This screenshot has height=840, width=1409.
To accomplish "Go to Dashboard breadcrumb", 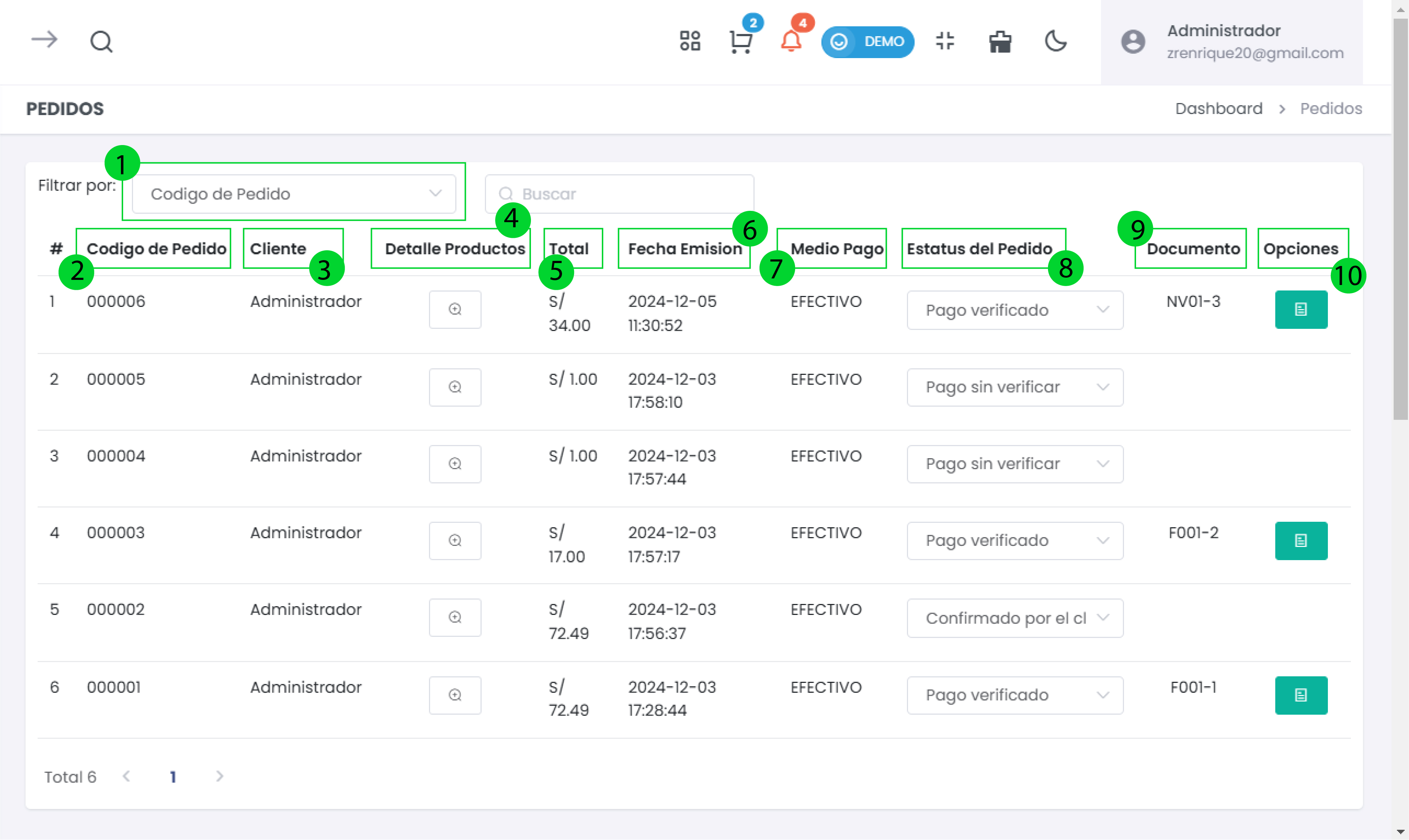I will click(1218, 109).
